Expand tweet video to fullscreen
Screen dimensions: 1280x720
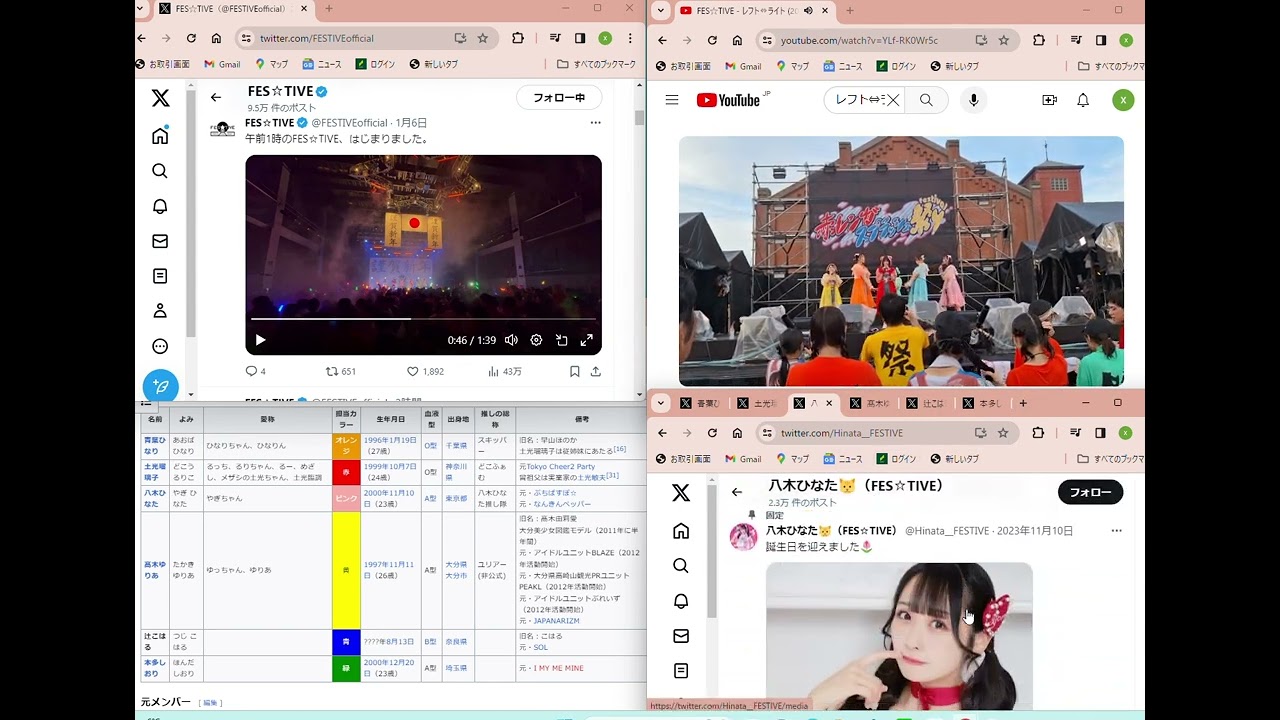[x=586, y=340]
